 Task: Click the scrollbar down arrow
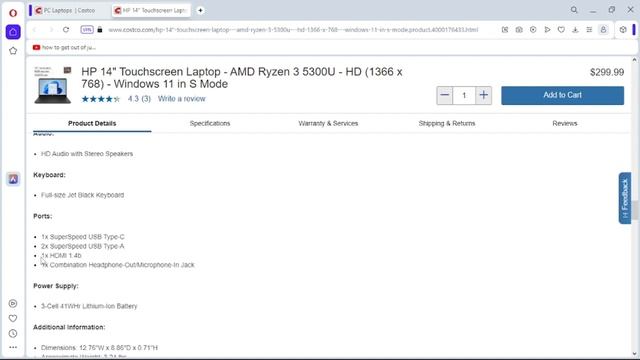click(x=634, y=354)
